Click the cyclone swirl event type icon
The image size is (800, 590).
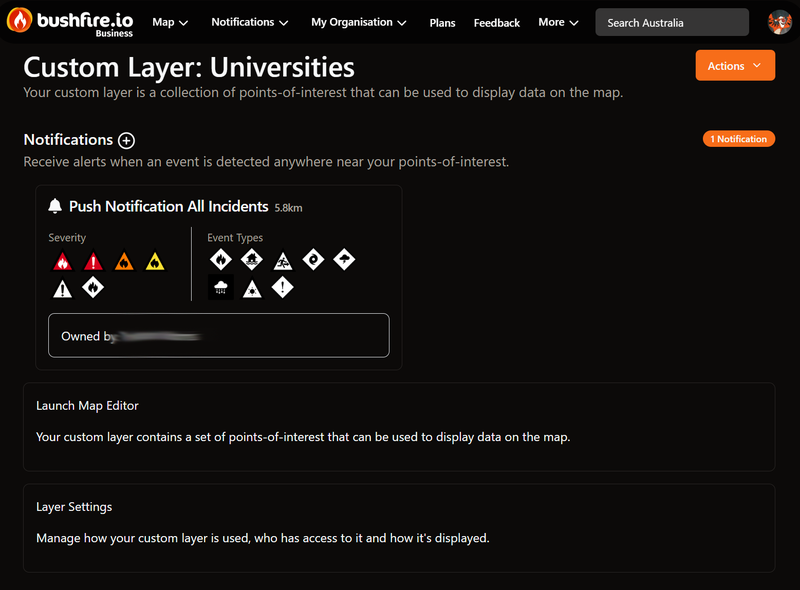point(313,260)
